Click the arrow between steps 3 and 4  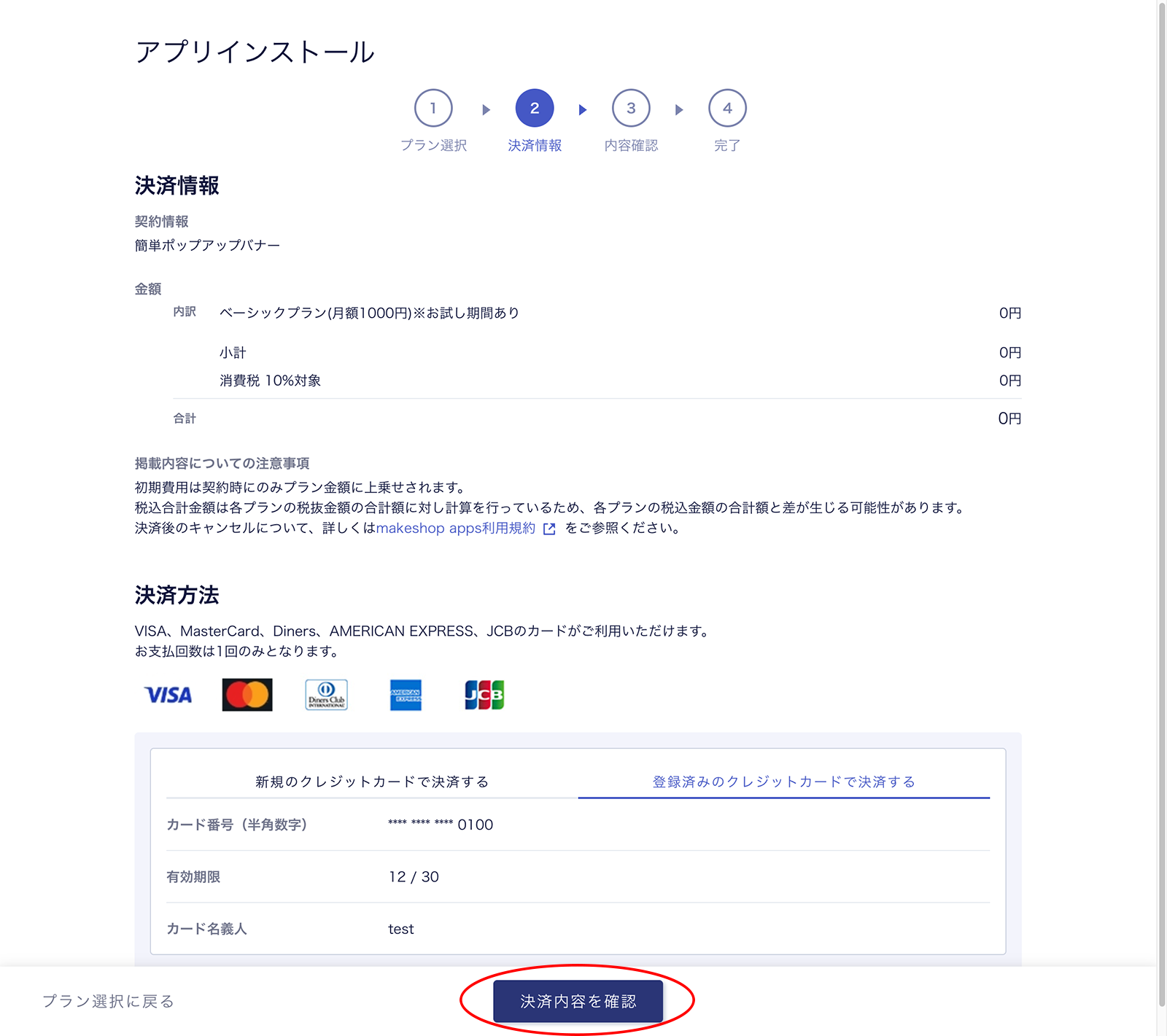pos(679,110)
